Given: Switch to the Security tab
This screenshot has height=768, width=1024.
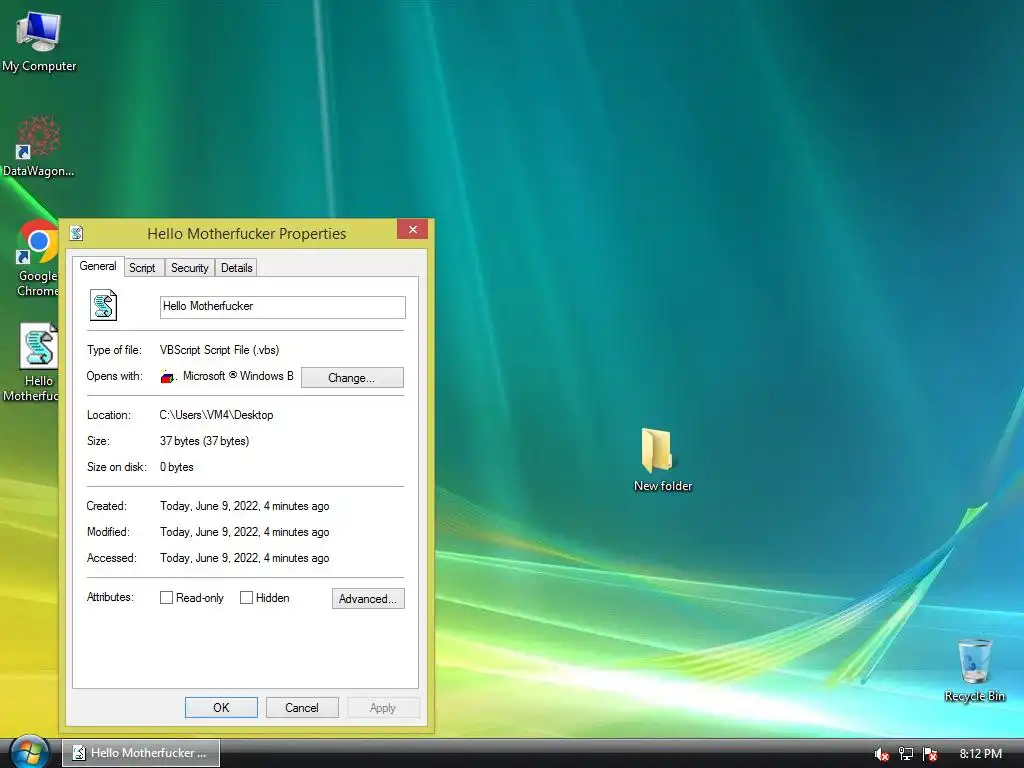Looking at the screenshot, I should pos(189,268).
